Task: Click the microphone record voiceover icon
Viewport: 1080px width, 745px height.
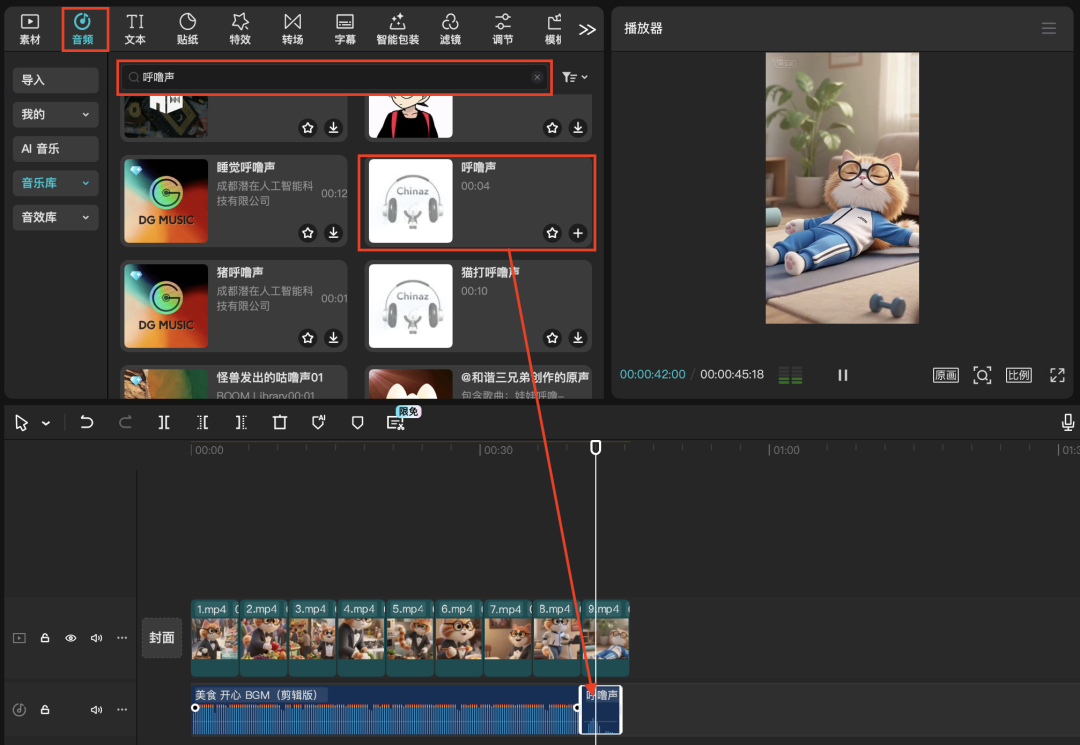Action: pyautogui.click(x=1068, y=423)
